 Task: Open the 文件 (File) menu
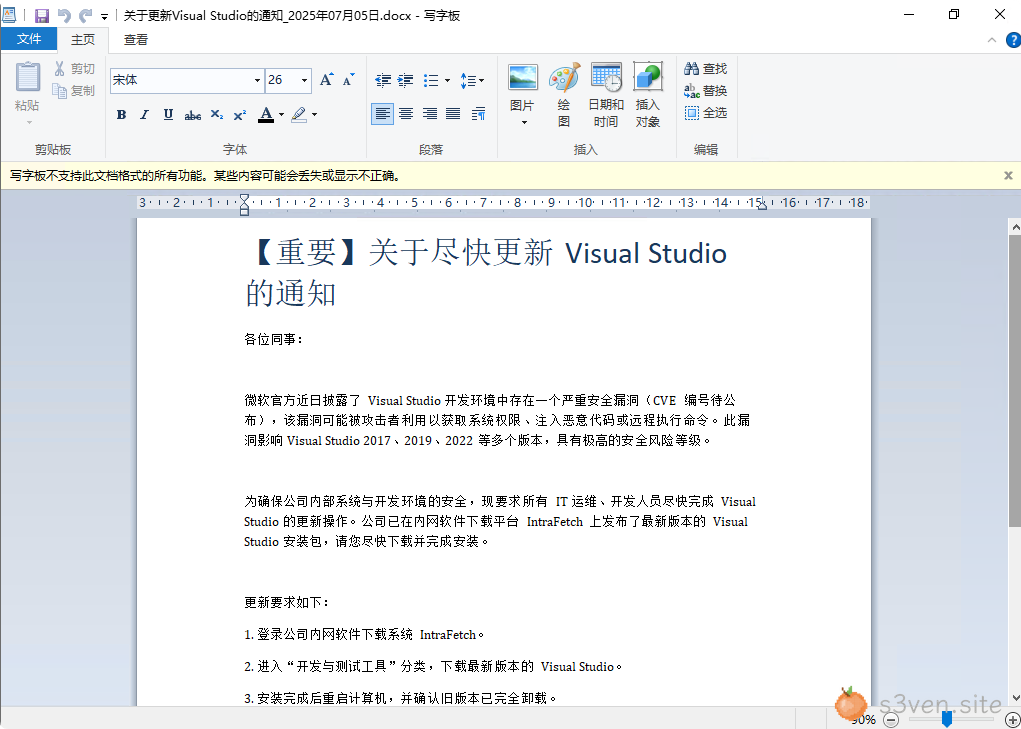[x=29, y=39]
